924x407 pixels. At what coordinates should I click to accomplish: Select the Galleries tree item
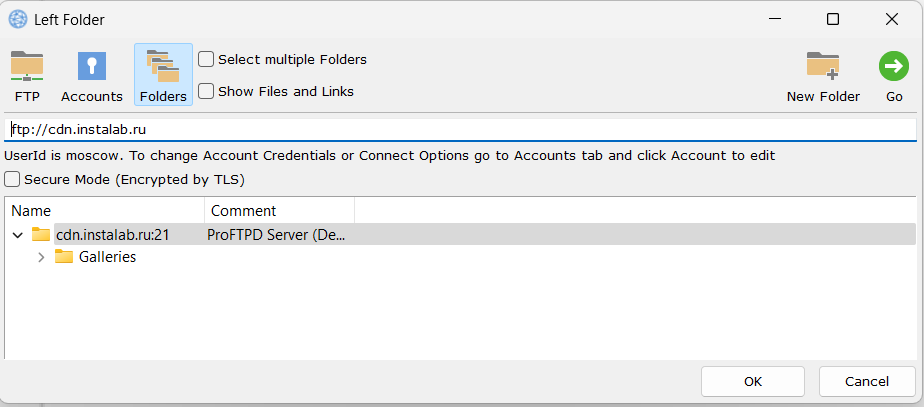click(x=107, y=257)
